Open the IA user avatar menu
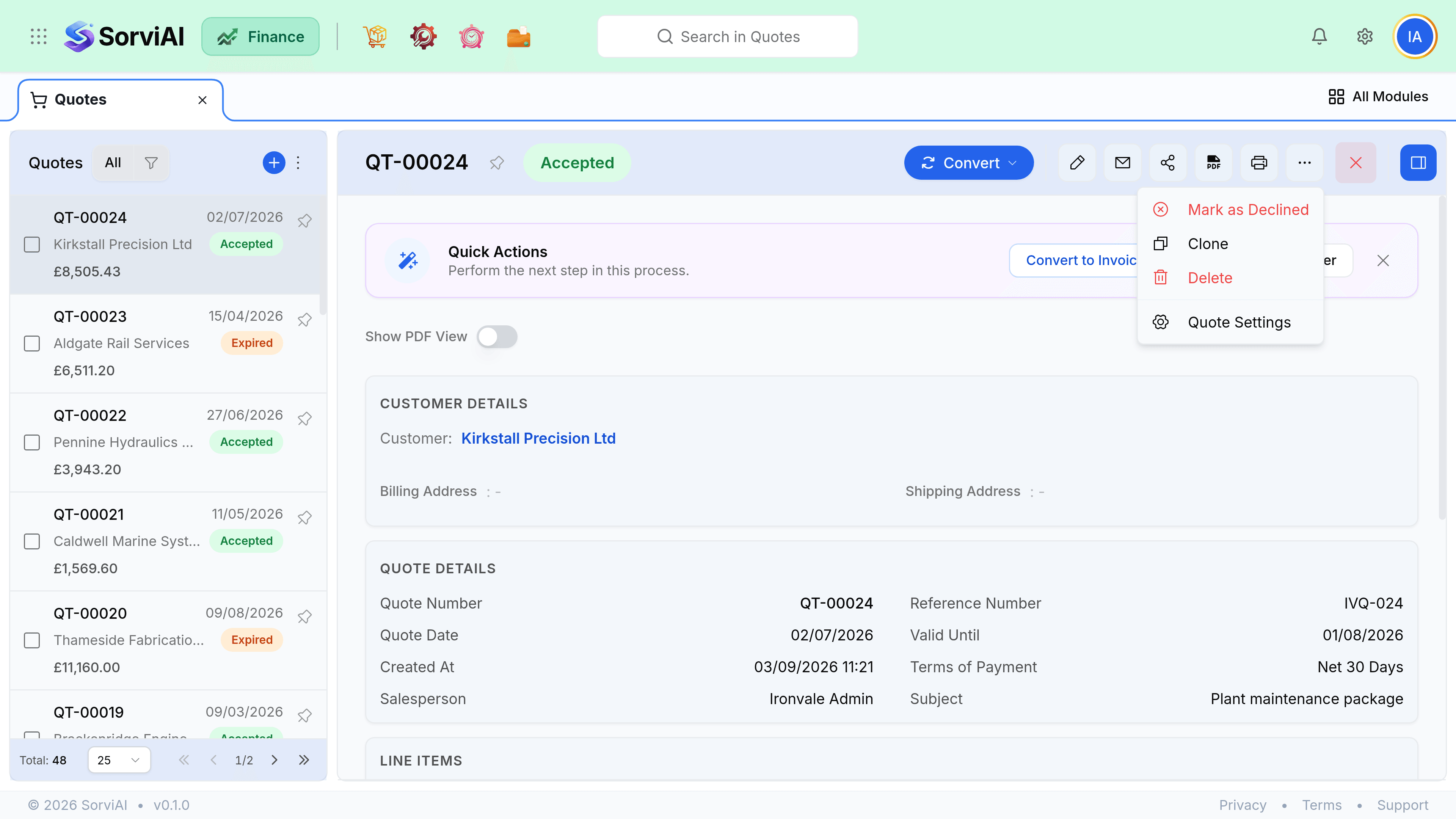 click(1415, 37)
